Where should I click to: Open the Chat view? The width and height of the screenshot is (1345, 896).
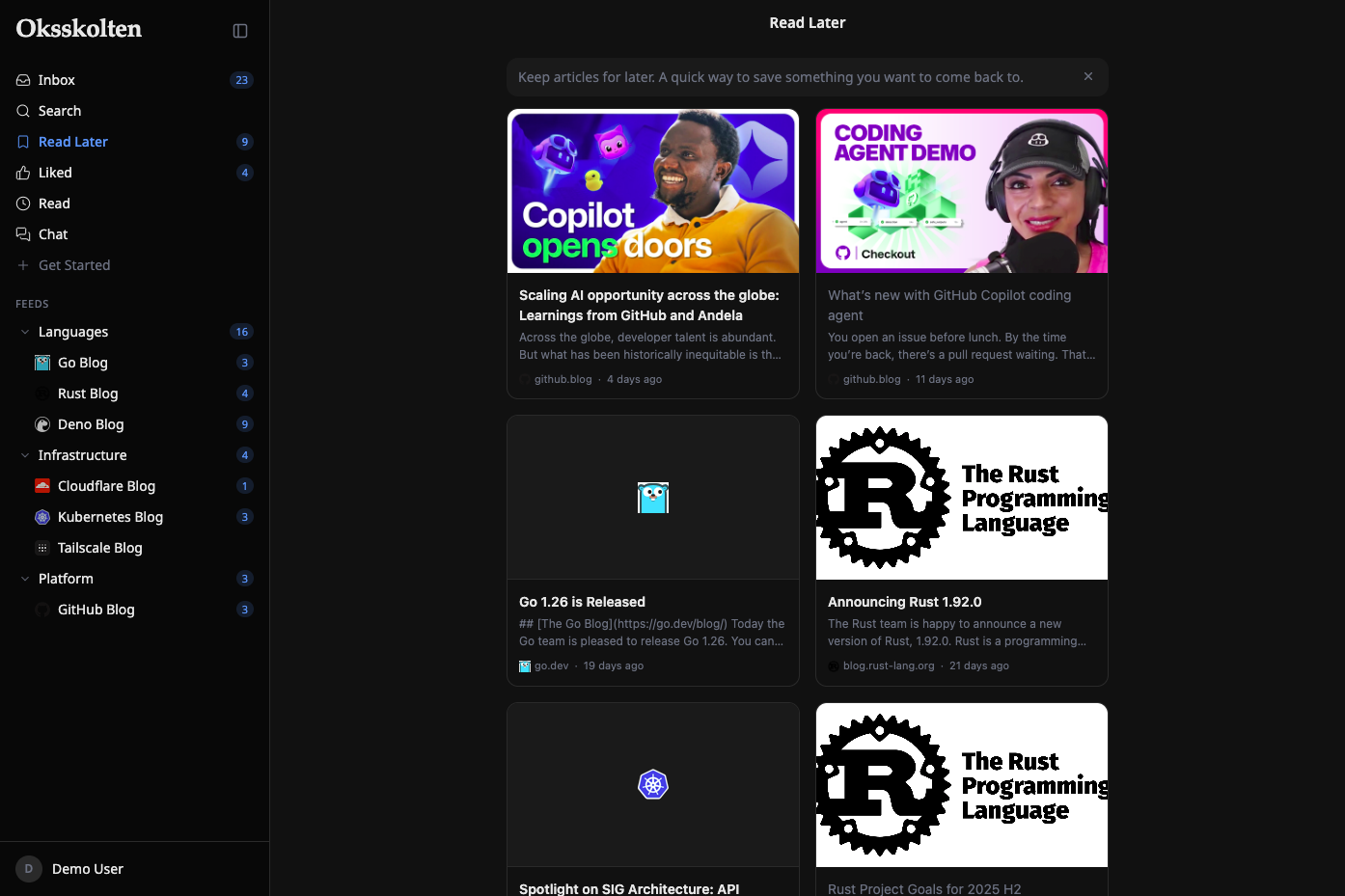coord(134,234)
